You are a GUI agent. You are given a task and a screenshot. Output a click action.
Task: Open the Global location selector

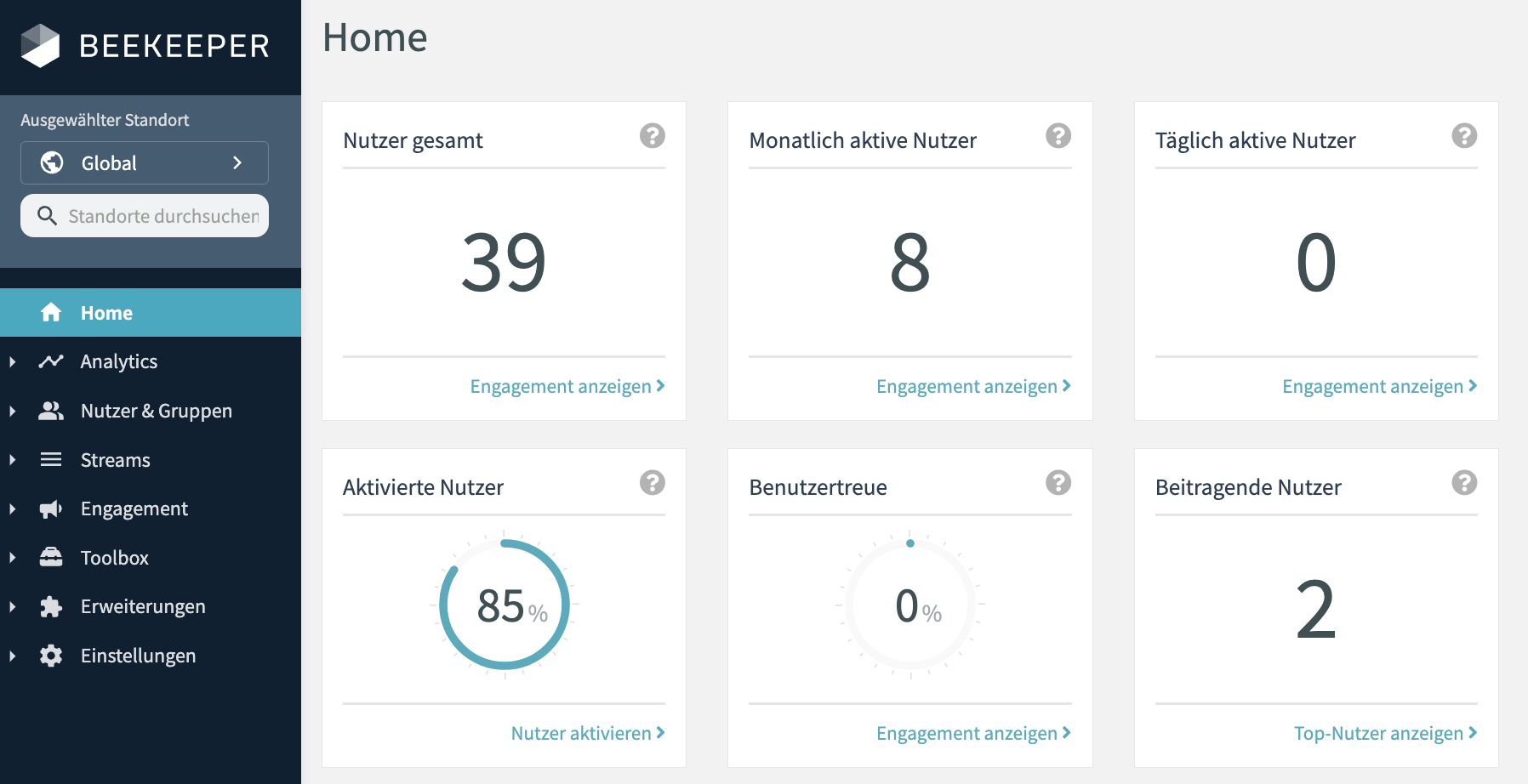click(145, 162)
